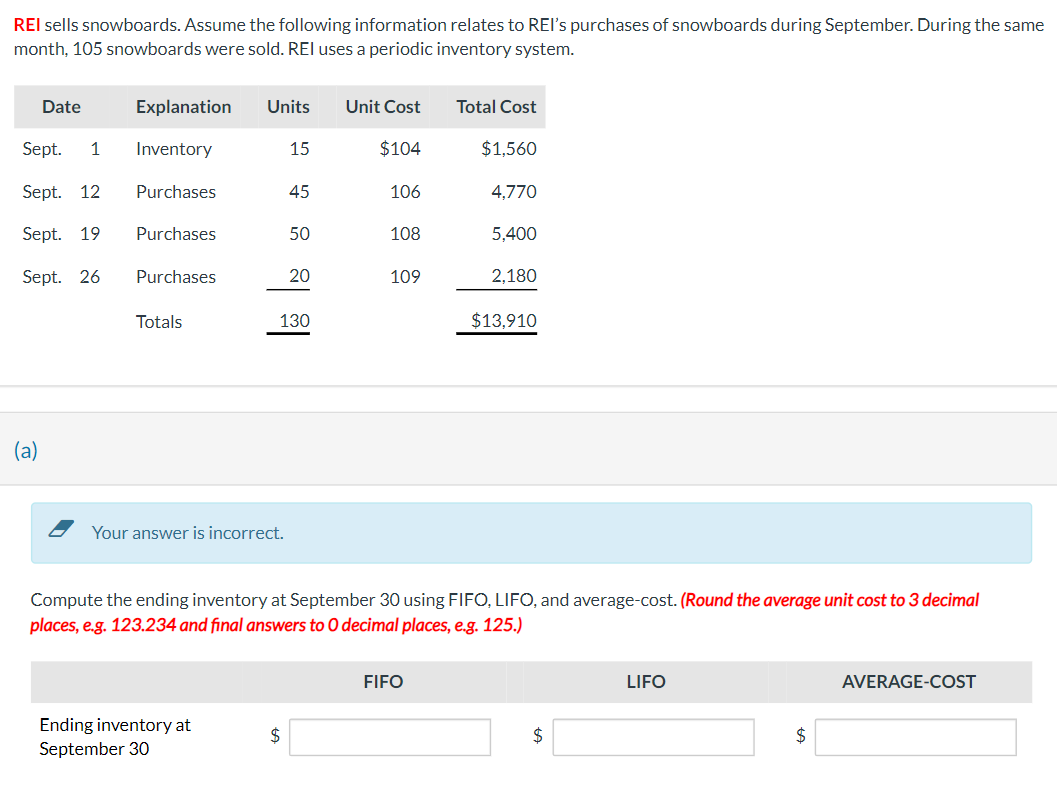The image size is (1057, 789).
Task: Click the Inventory row label
Action: (x=174, y=149)
